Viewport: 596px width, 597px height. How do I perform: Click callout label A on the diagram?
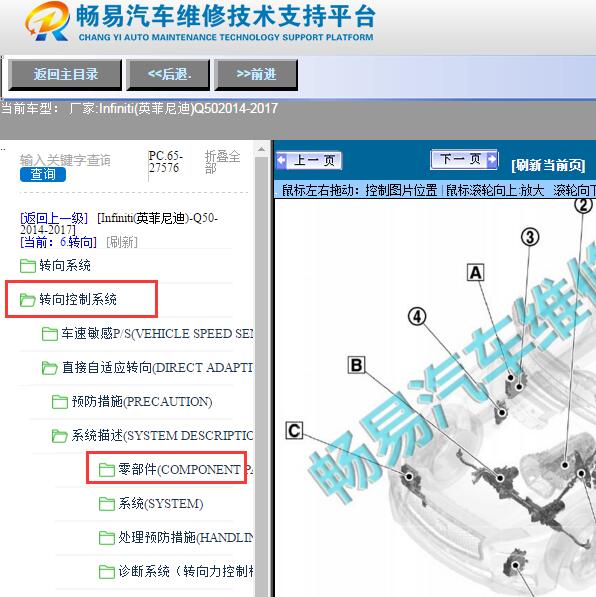coord(476,273)
